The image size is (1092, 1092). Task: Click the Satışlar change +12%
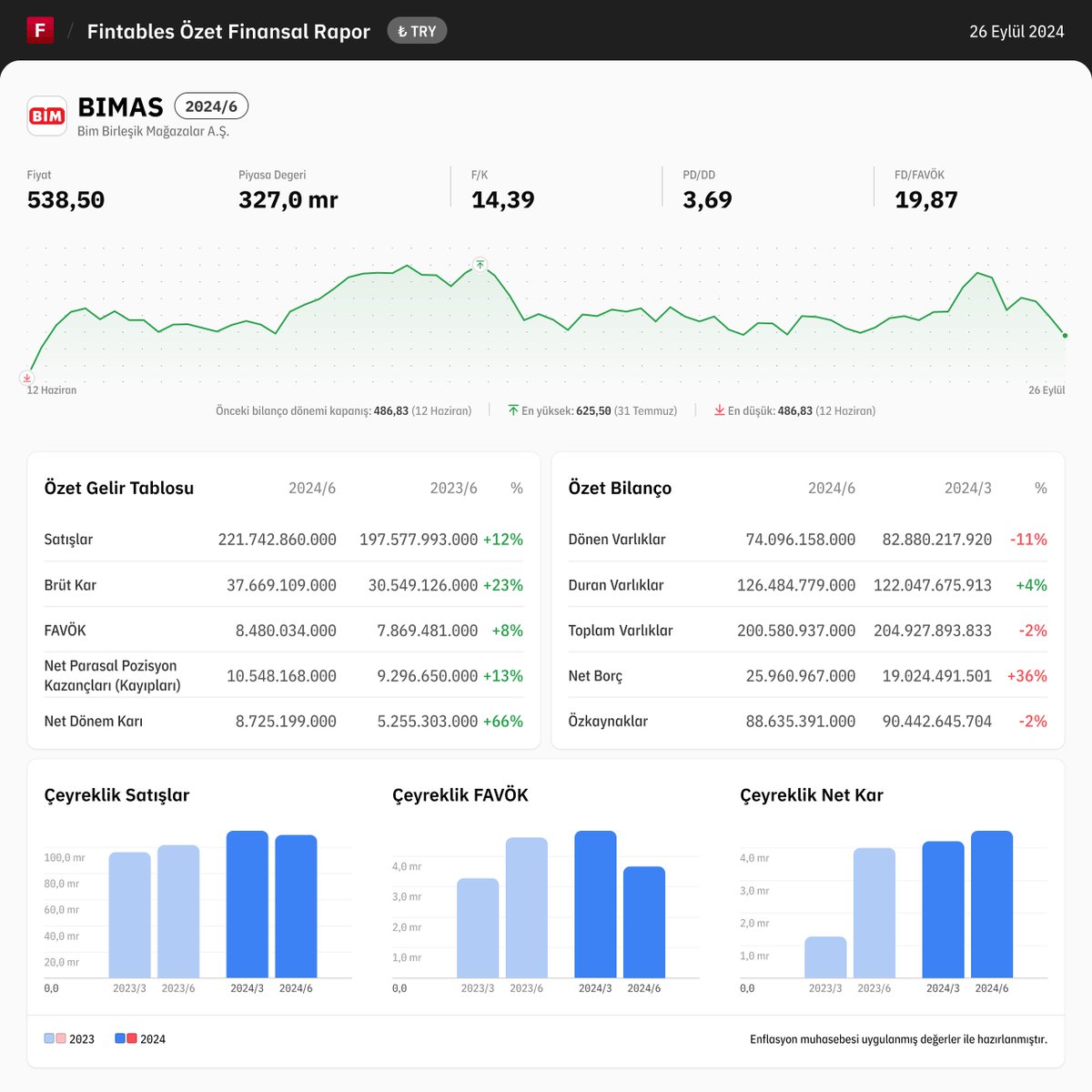click(x=503, y=539)
